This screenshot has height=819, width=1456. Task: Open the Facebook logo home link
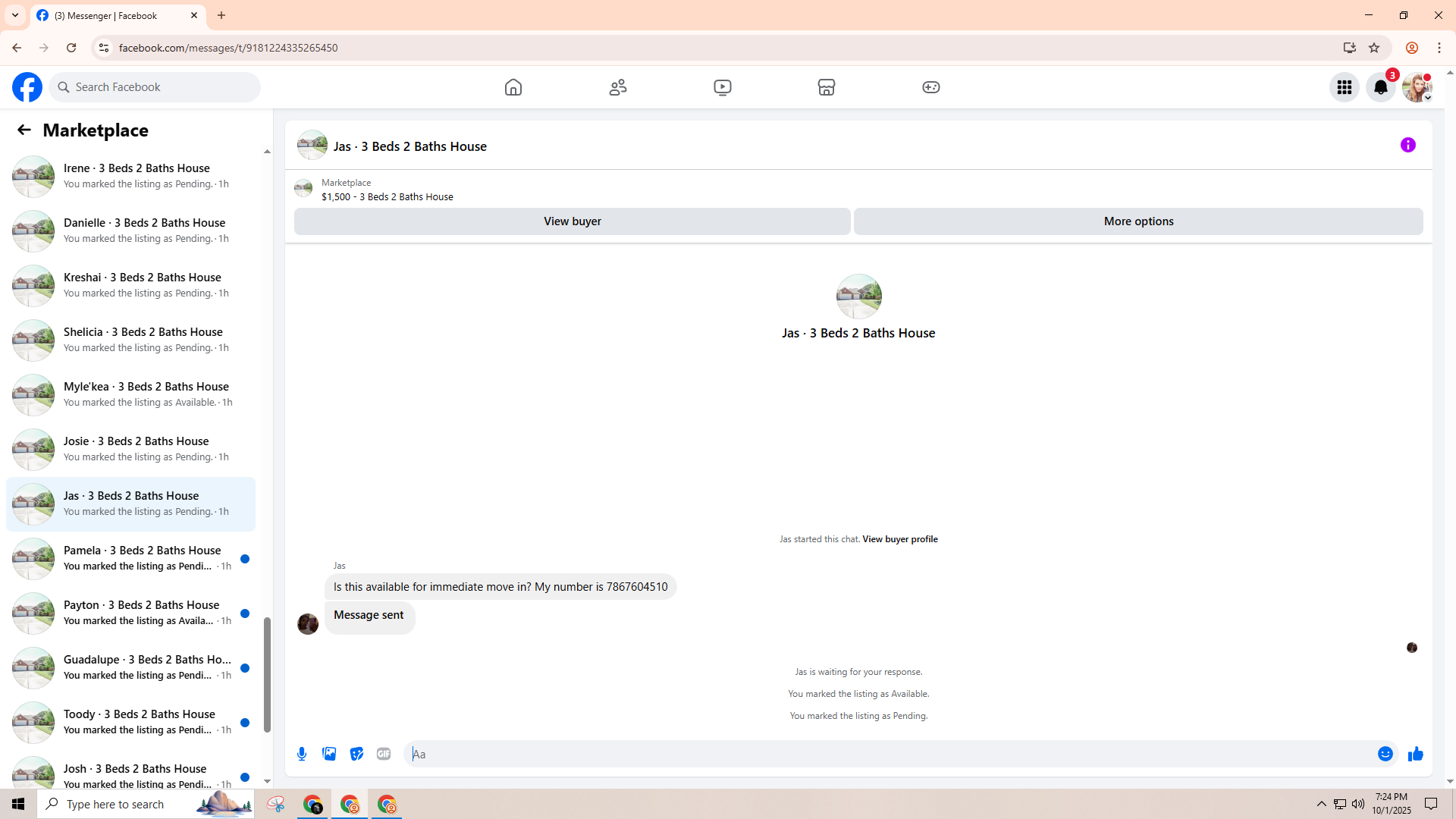point(27,87)
